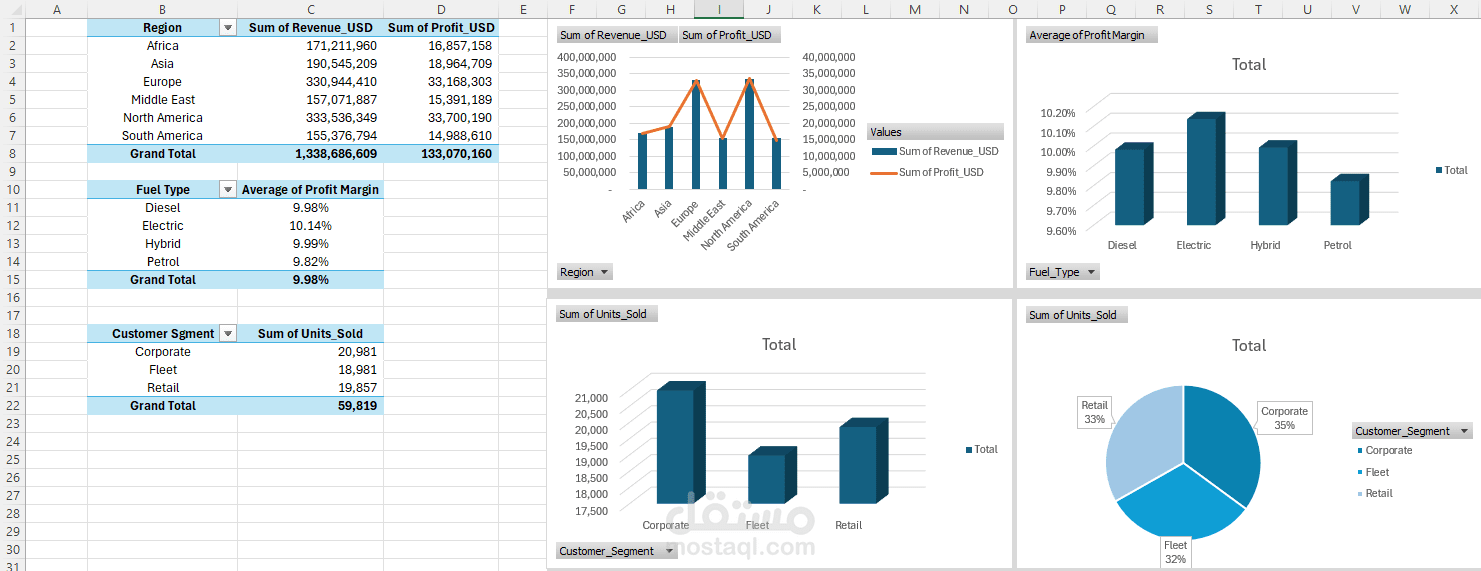The height and width of the screenshot is (571, 1481).
Task: Select the Corporate units sold 20,981
Action: [311, 352]
